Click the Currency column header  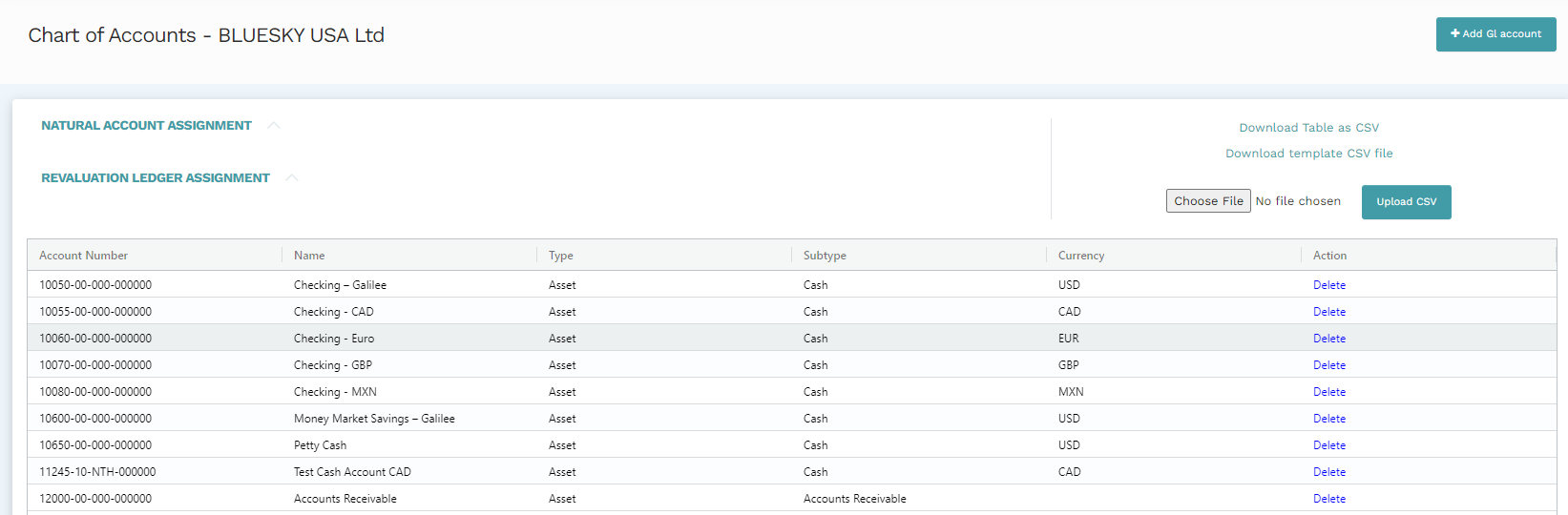tap(1081, 256)
